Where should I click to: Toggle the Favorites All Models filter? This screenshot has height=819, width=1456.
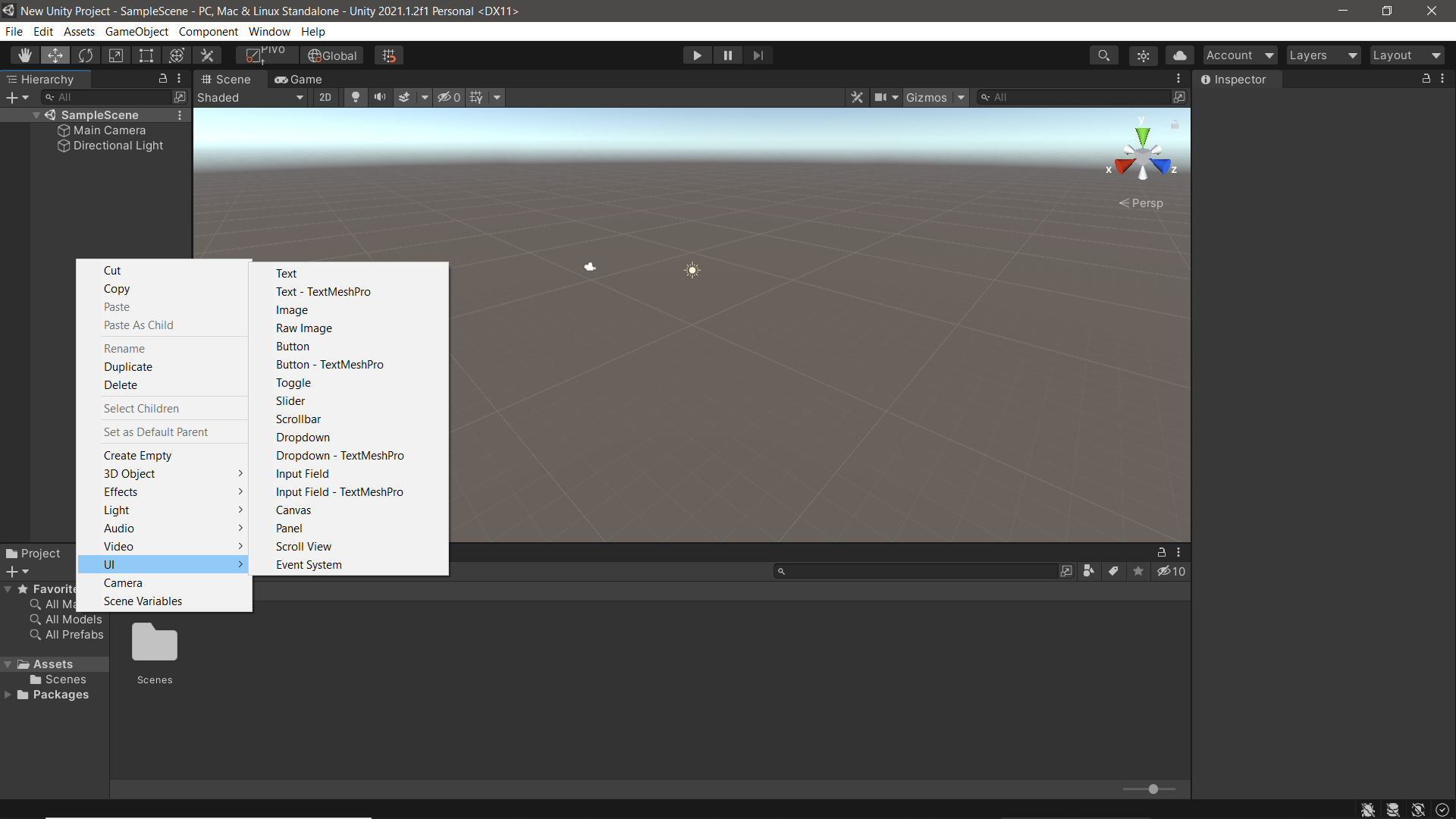[73, 619]
